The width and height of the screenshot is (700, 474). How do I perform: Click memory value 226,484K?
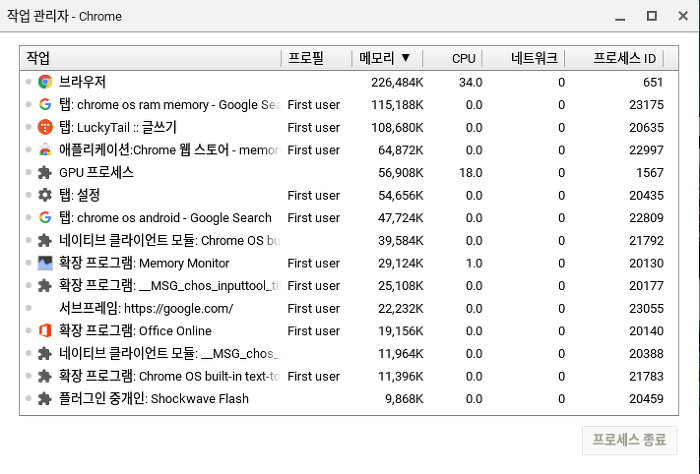[397, 83]
